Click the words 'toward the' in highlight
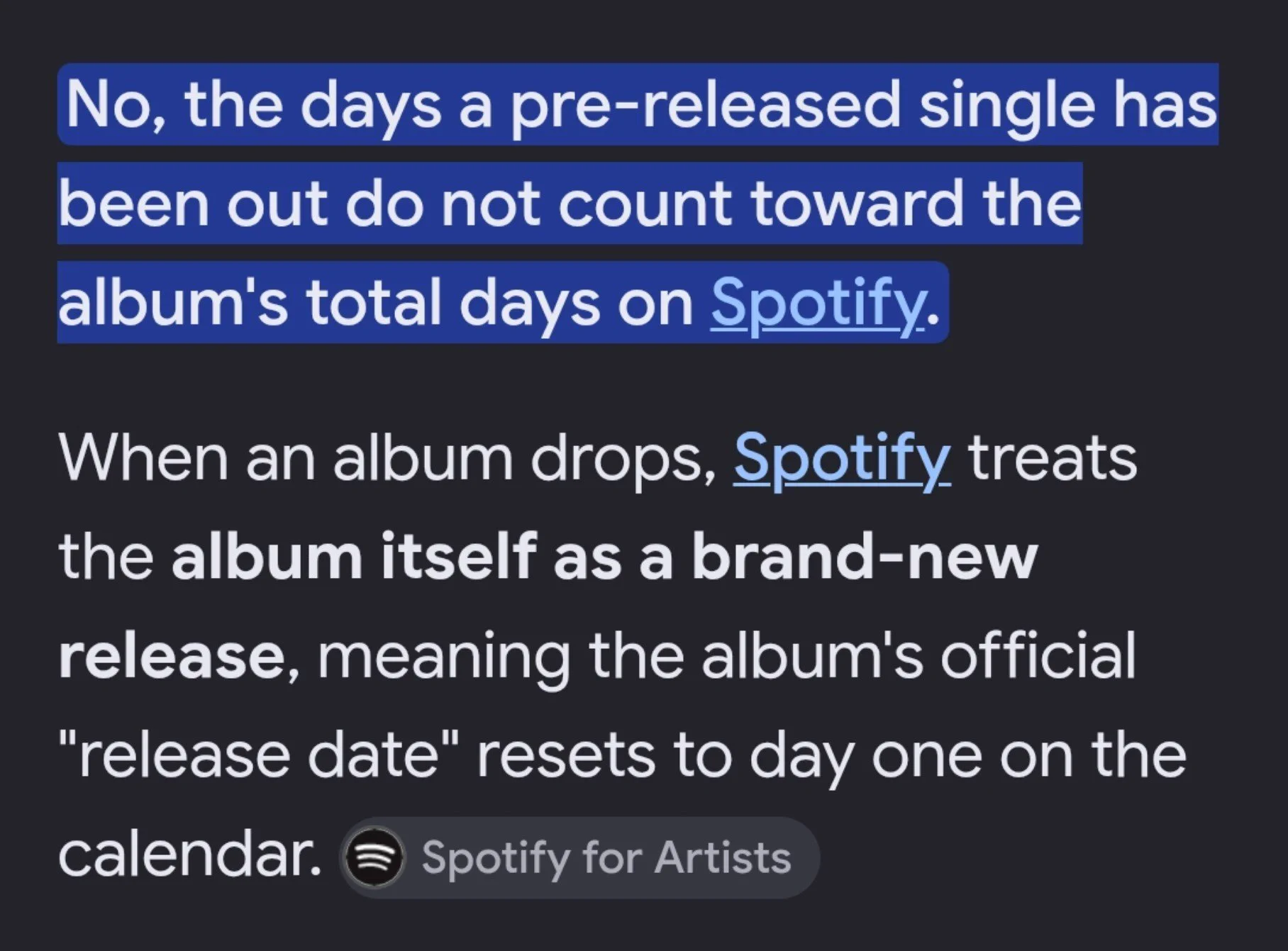1288x951 pixels. coord(915,204)
